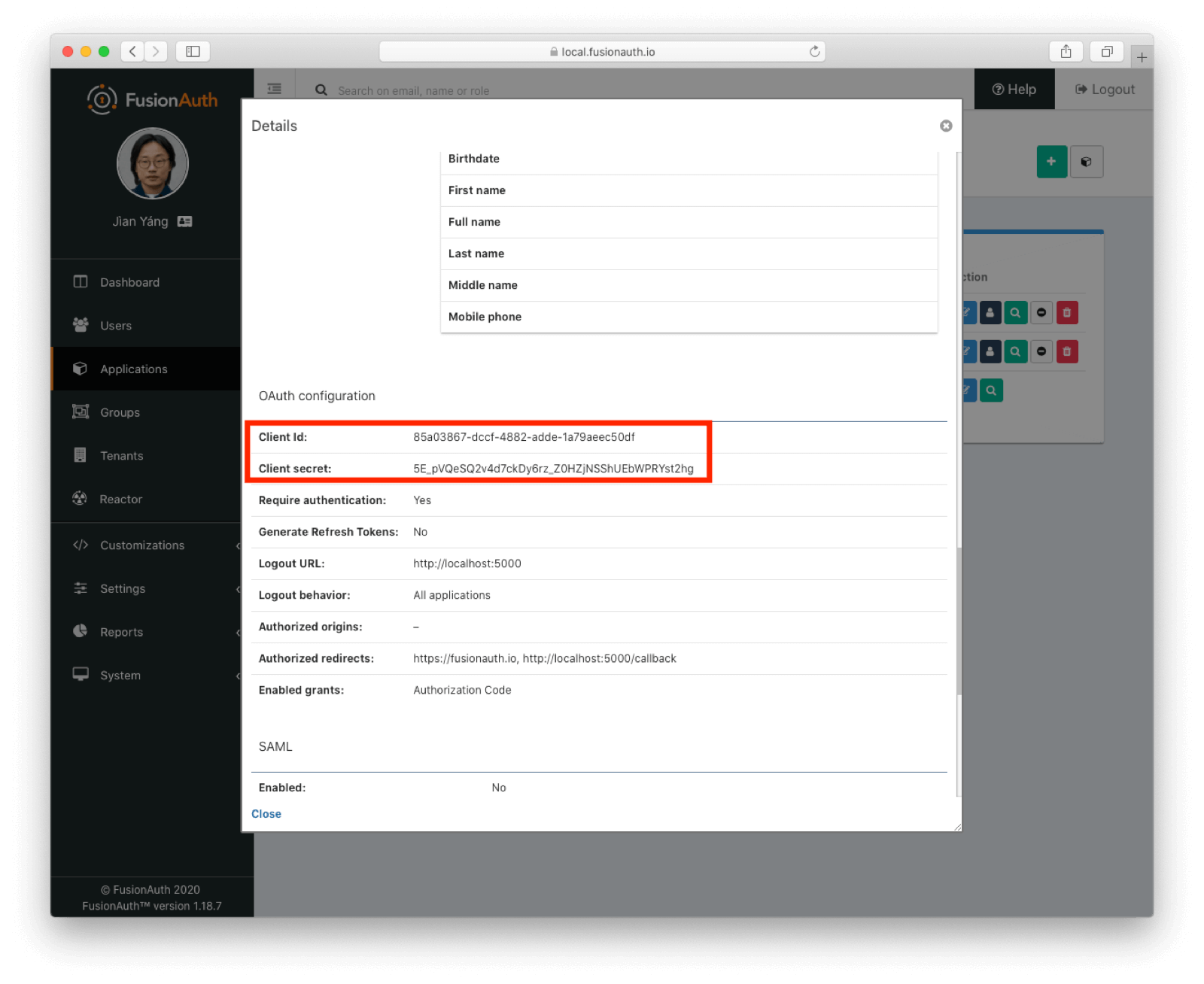Click the FusionAuth logo
Screen dimensions: 1204x984
point(153,99)
